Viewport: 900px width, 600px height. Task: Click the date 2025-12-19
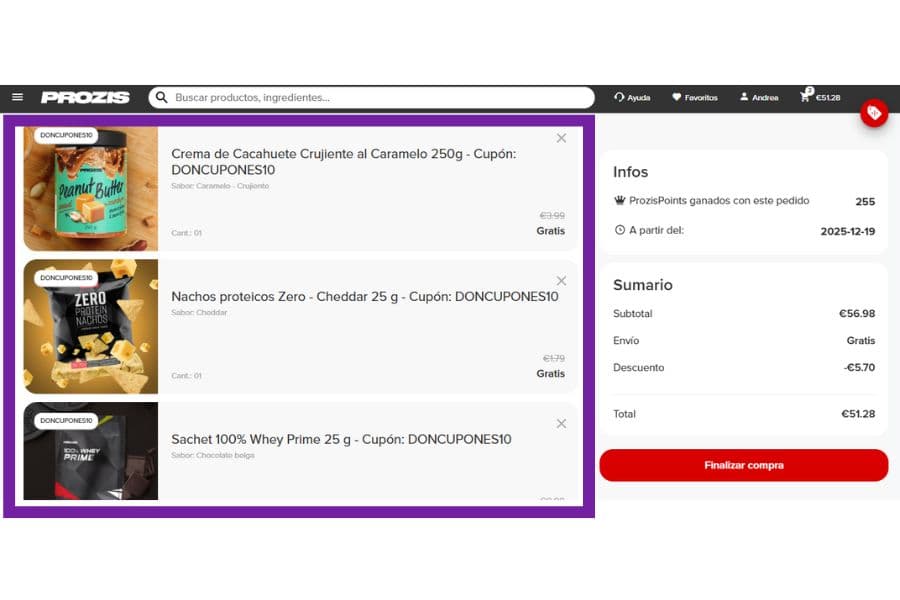click(848, 231)
